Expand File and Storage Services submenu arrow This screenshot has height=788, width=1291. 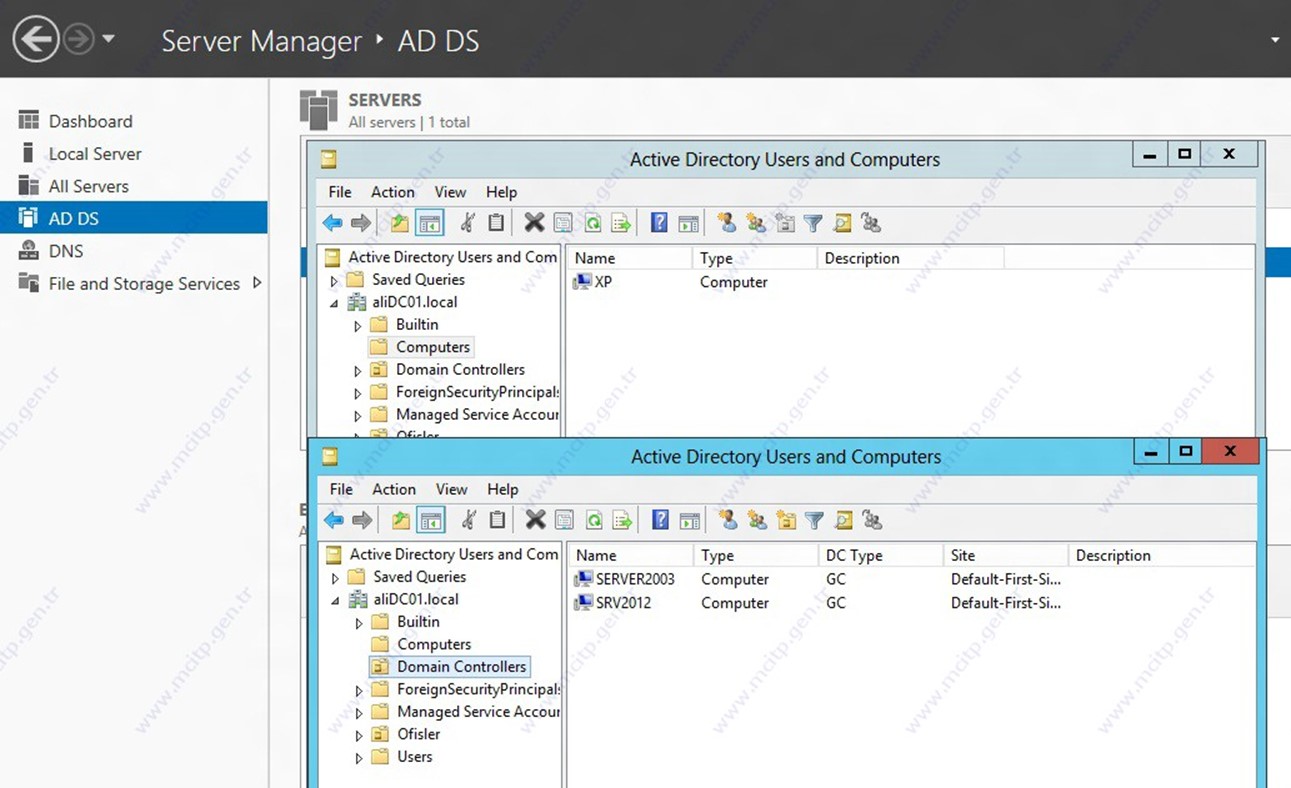[257, 283]
